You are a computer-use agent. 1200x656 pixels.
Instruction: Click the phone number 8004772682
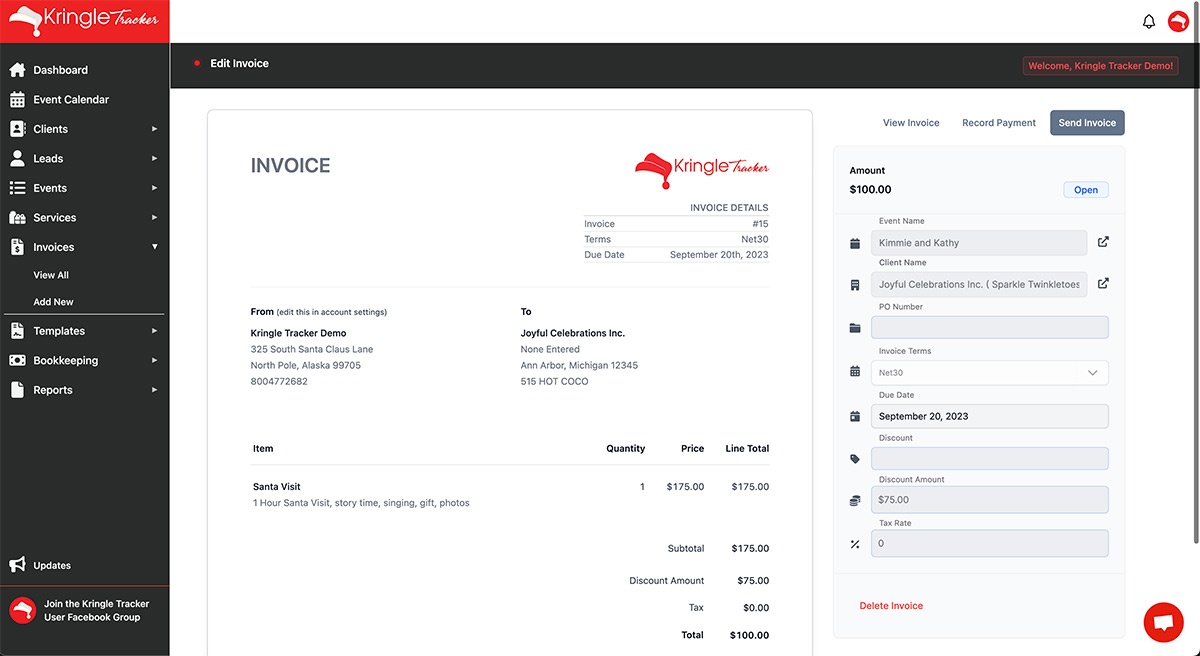tap(279, 382)
